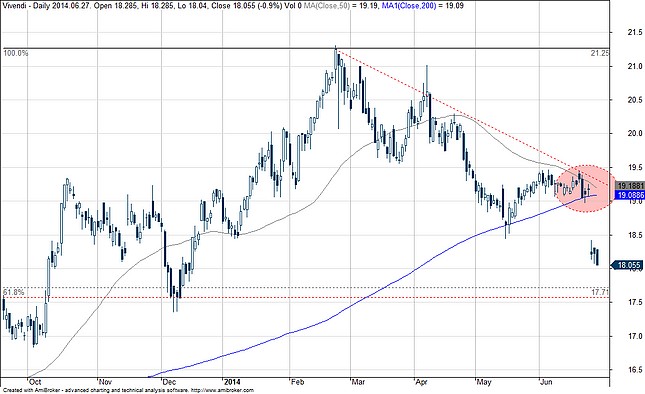
Task: Click the 21.5 price axis label
Action: click(x=635, y=32)
